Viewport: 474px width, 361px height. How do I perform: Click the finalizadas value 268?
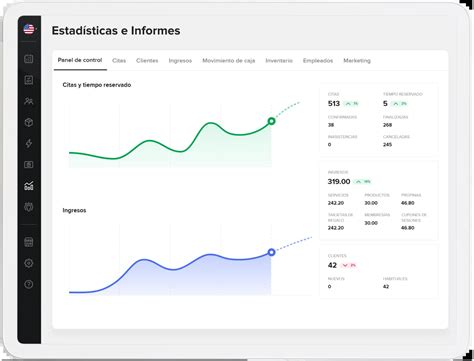click(x=387, y=125)
